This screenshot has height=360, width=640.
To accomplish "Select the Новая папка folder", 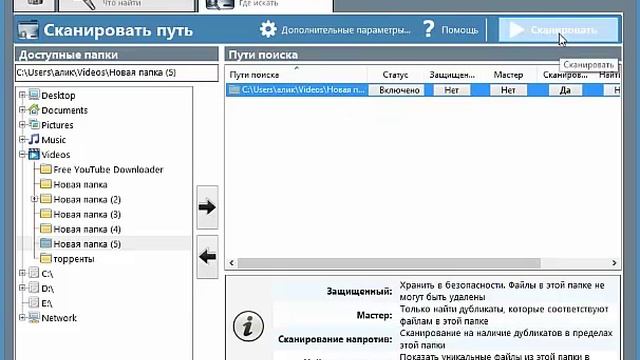I will click(x=80, y=184).
